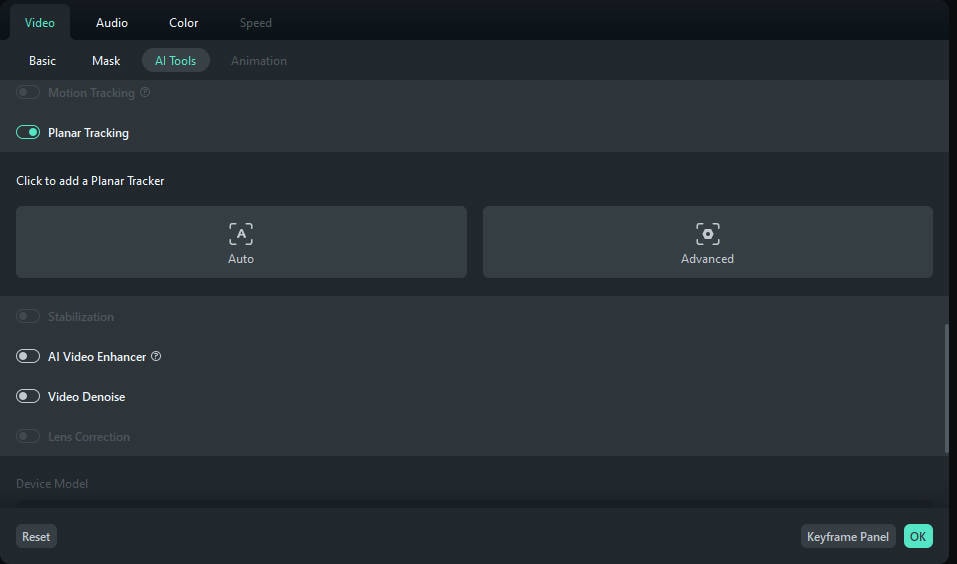Image resolution: width=957 pixels, height=564 pixels.
Task: Open the Motion Tracking help icon
Action: click(x=145, y=92)
